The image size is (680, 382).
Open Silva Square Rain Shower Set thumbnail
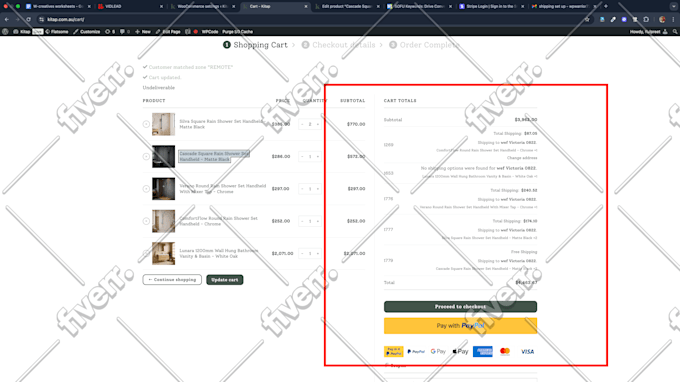163,124
